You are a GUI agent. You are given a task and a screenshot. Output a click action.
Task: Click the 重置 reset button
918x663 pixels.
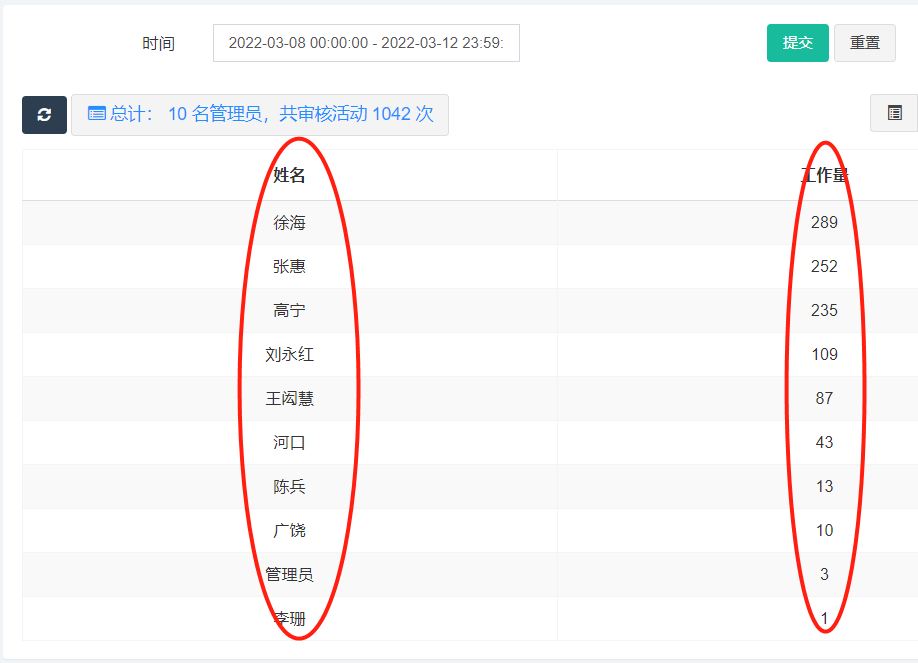tap(865, 43)
